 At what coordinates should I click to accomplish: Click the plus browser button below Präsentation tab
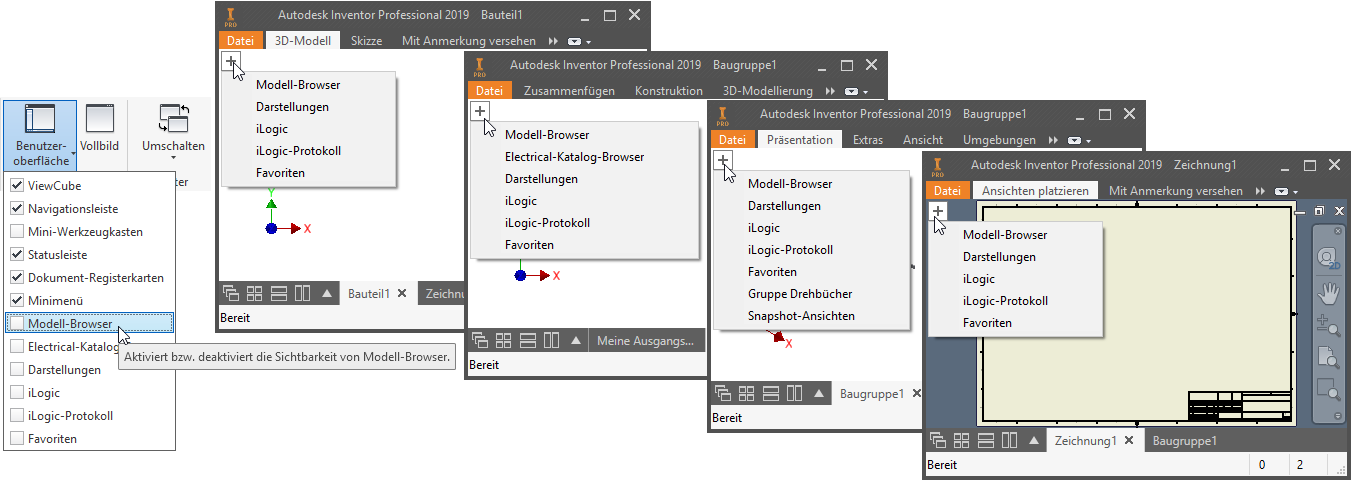tap(722, 160)
